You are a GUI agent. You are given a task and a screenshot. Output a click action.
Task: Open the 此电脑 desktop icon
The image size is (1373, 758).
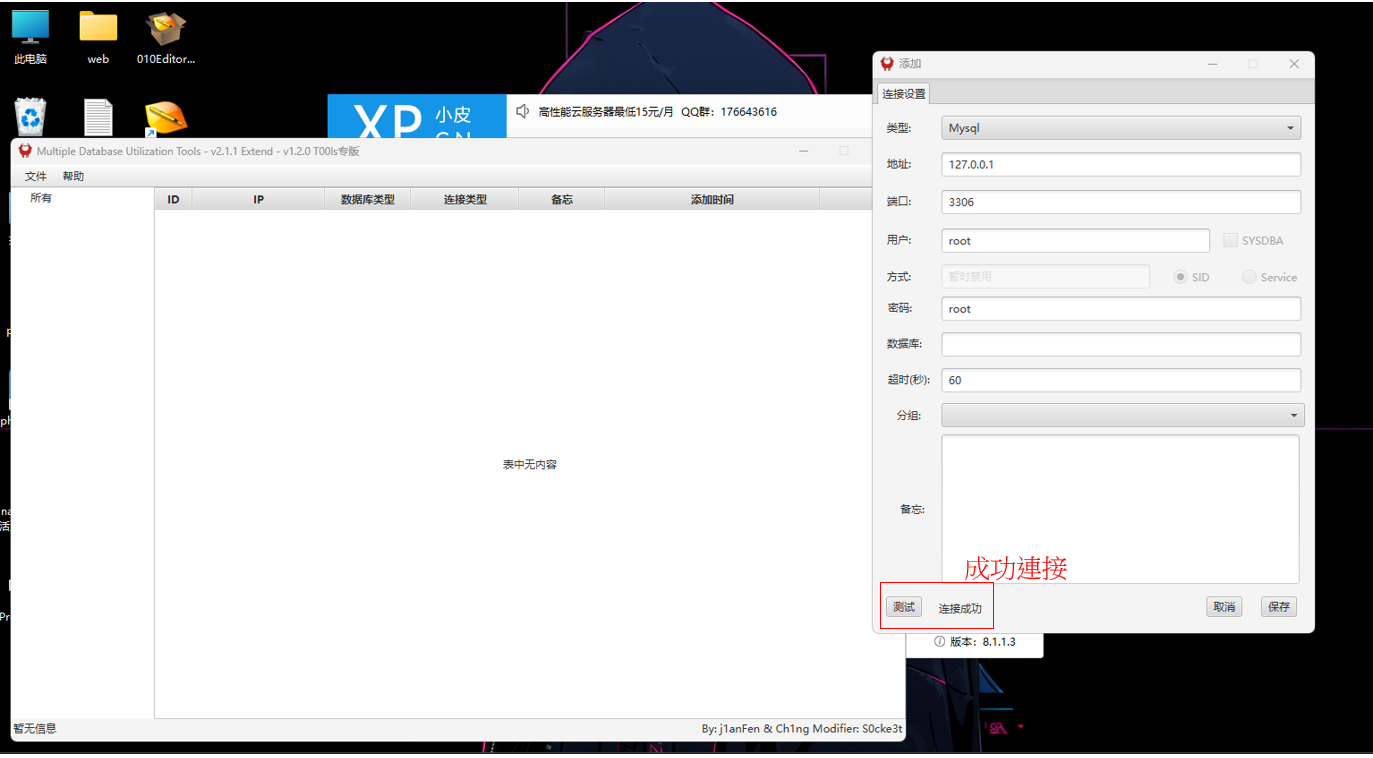30,35
